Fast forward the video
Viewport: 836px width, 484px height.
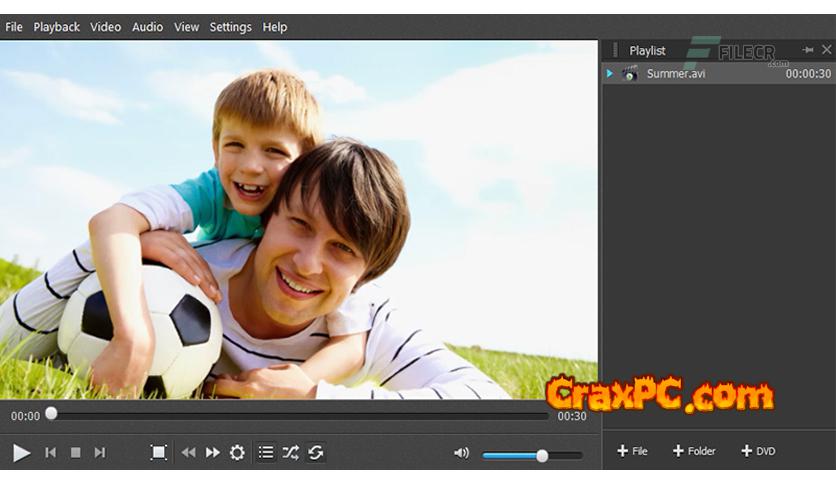tap(213, 453)
